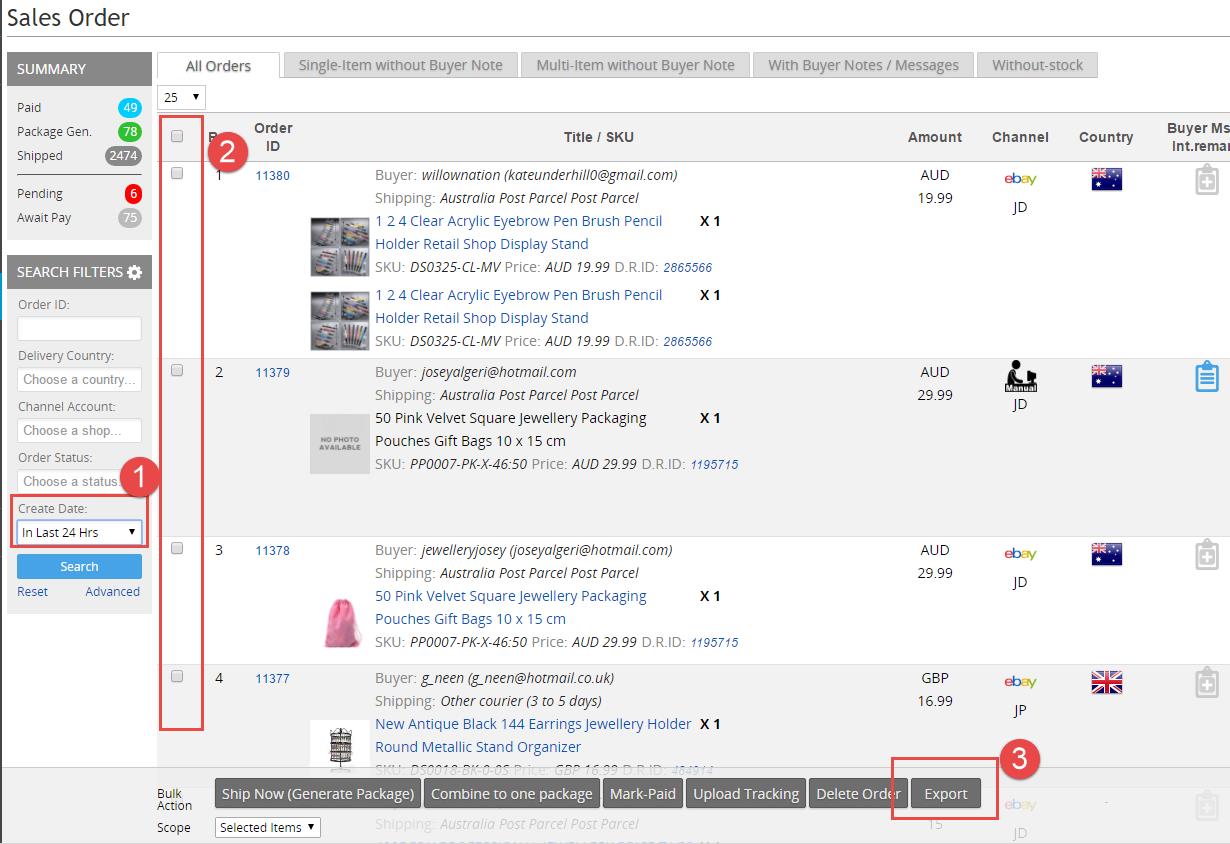Screen dimensions: 1230x844
Task: Click Combine to one package button
Action: (x=511, y=793)
